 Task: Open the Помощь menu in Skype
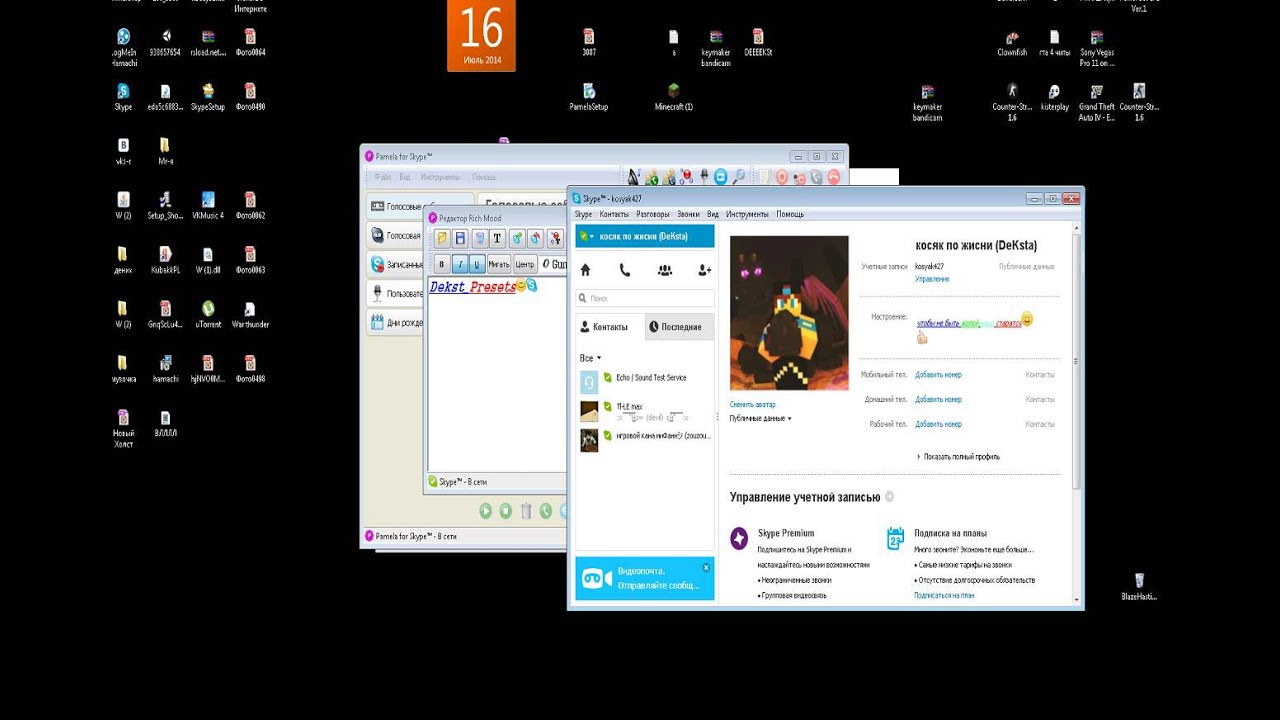pos(790,214)
